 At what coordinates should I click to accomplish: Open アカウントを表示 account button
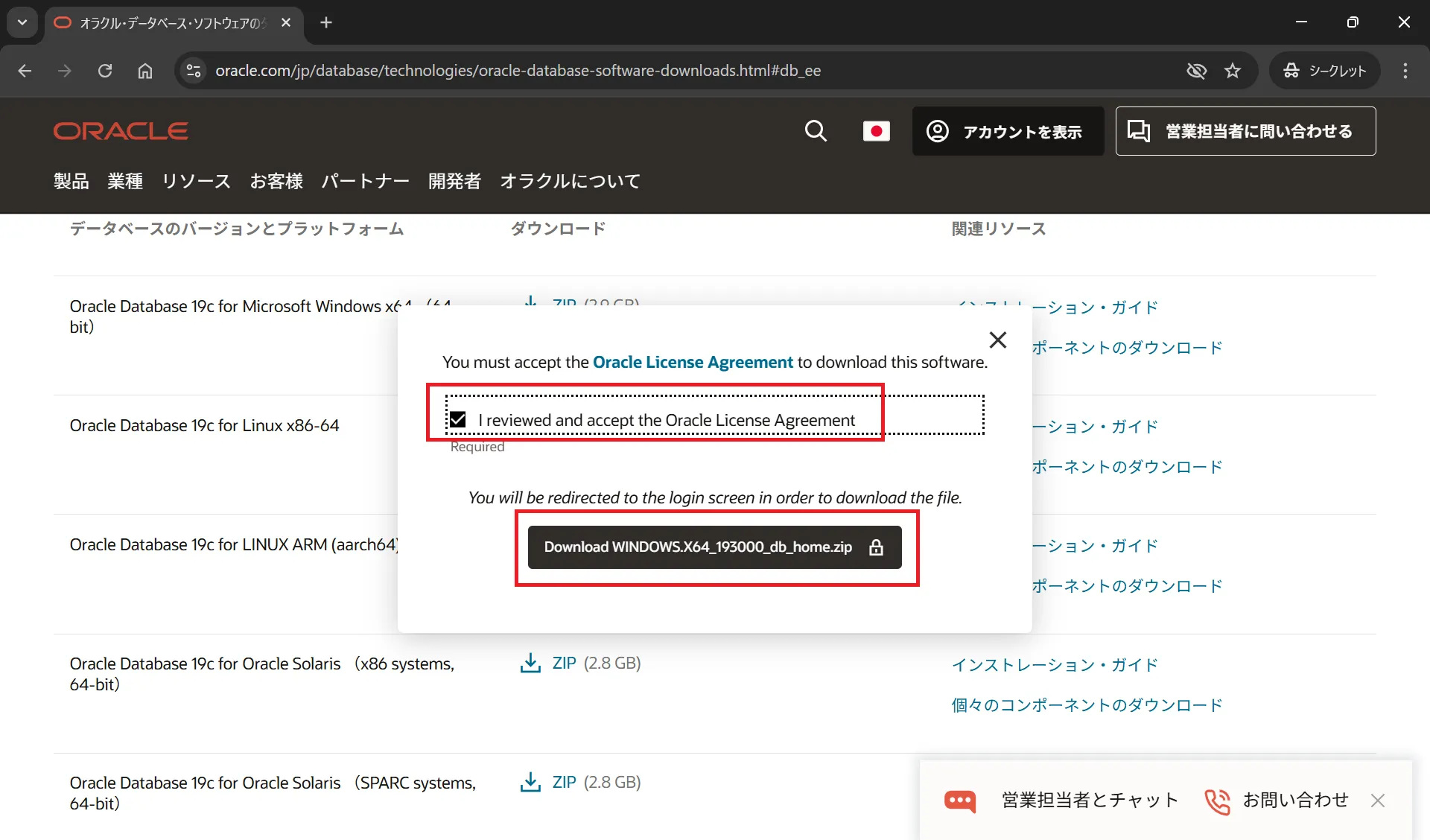pos(1008,131)
